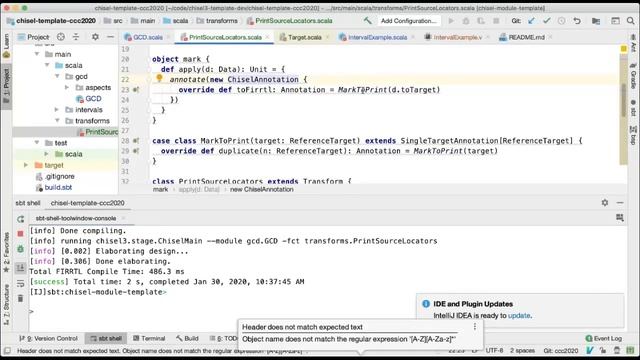Click the gutter marker on line 29

pos(136,151)
